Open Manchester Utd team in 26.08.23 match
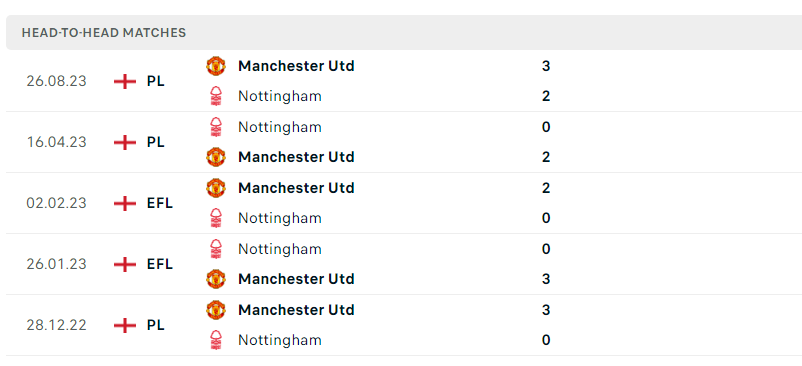The height and width of the screenshot is (366, 802). (x=296, y=66)
